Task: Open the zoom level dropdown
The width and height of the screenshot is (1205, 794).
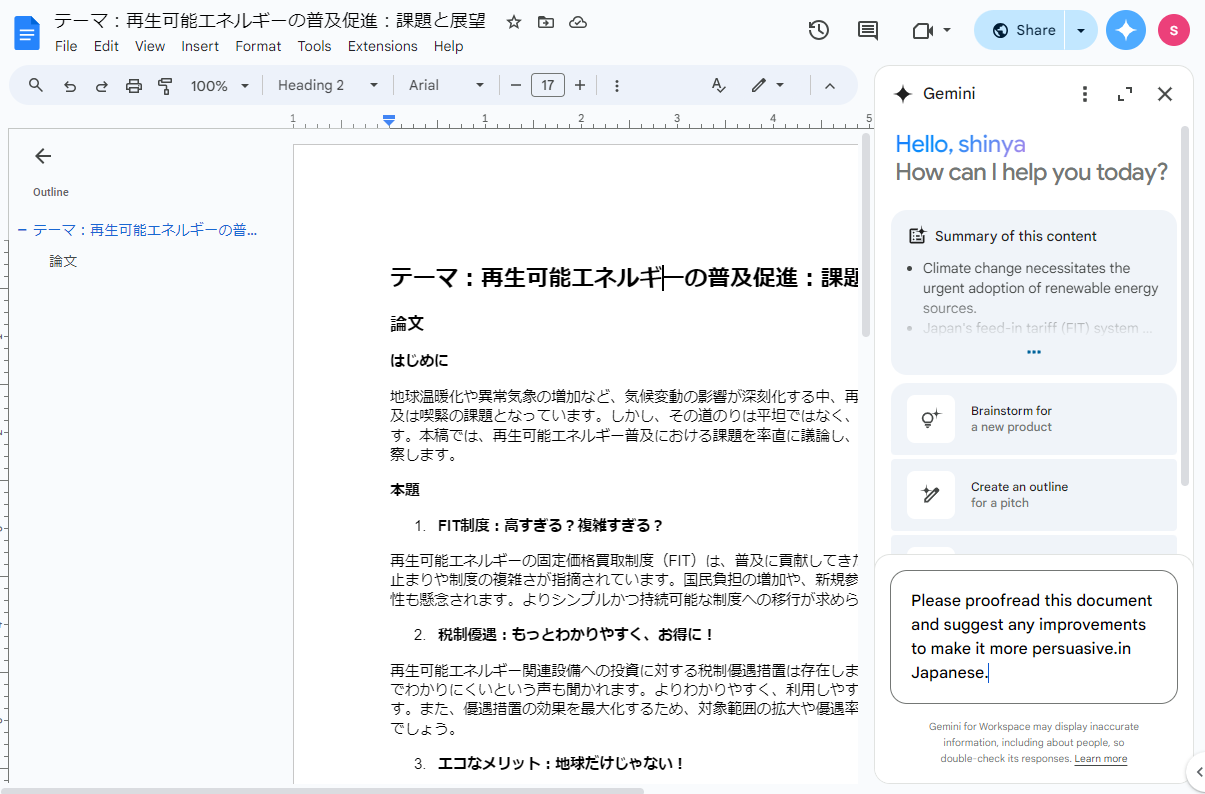Action: click(220, 85)
